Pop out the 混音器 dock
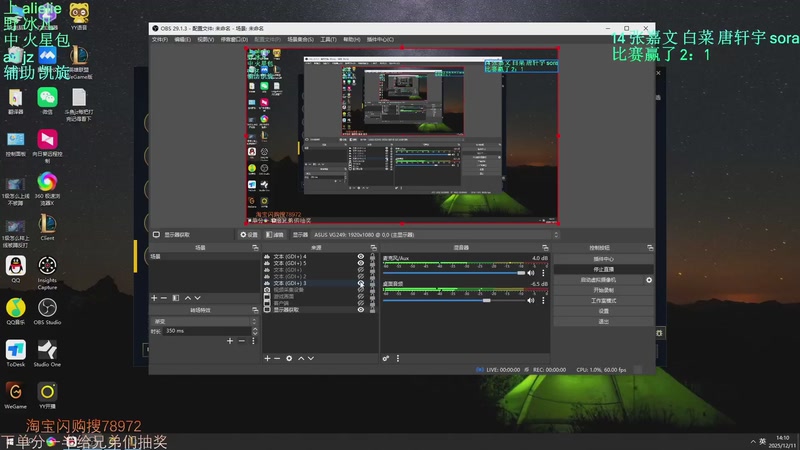The image size is (800, 450). [545, 248]
